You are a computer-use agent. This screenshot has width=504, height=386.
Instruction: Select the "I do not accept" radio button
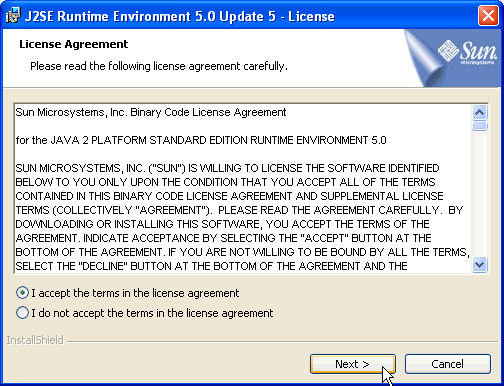click(x=22, y=313)
